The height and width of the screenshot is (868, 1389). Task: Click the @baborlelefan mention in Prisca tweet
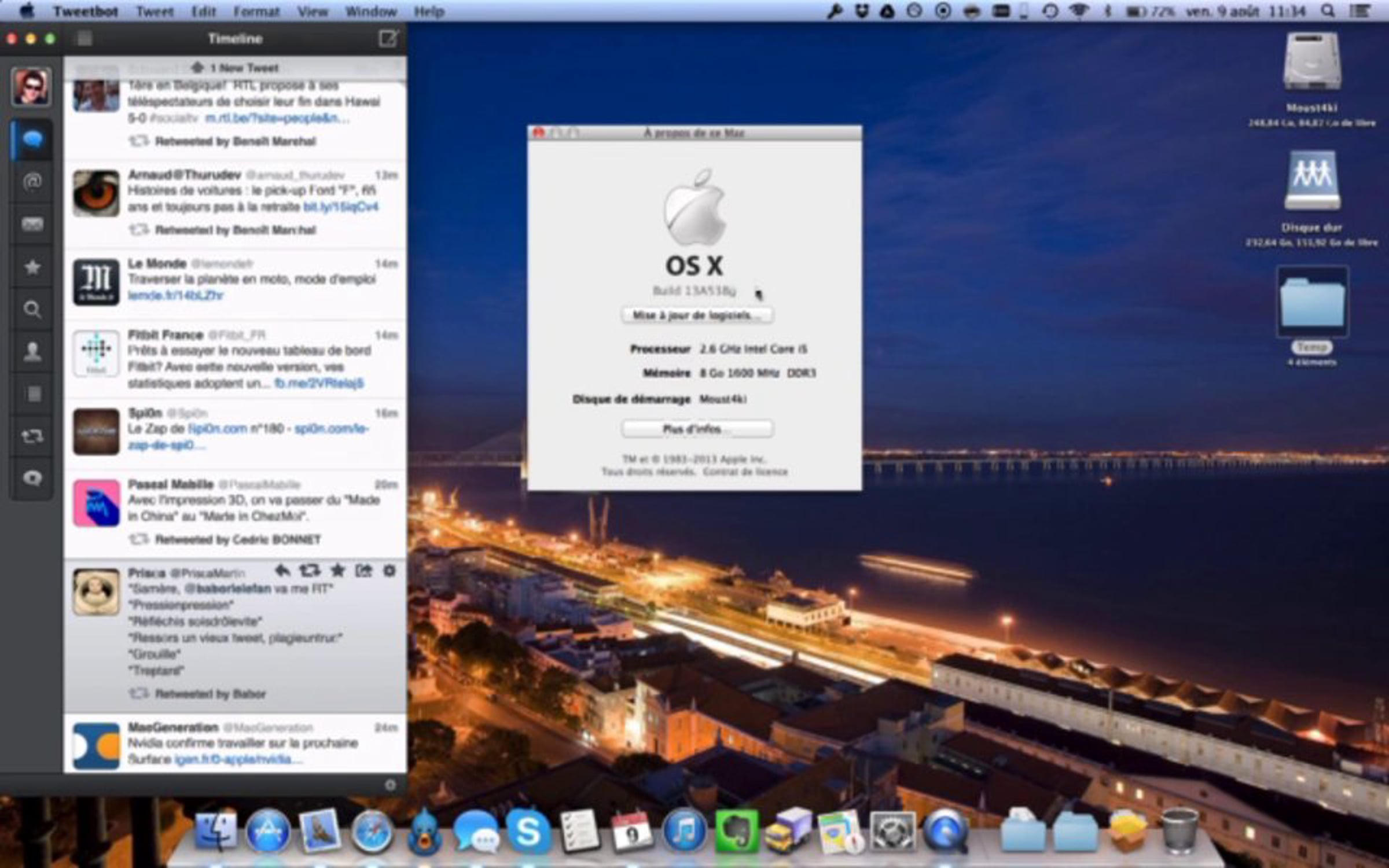[x=227, y=589]
